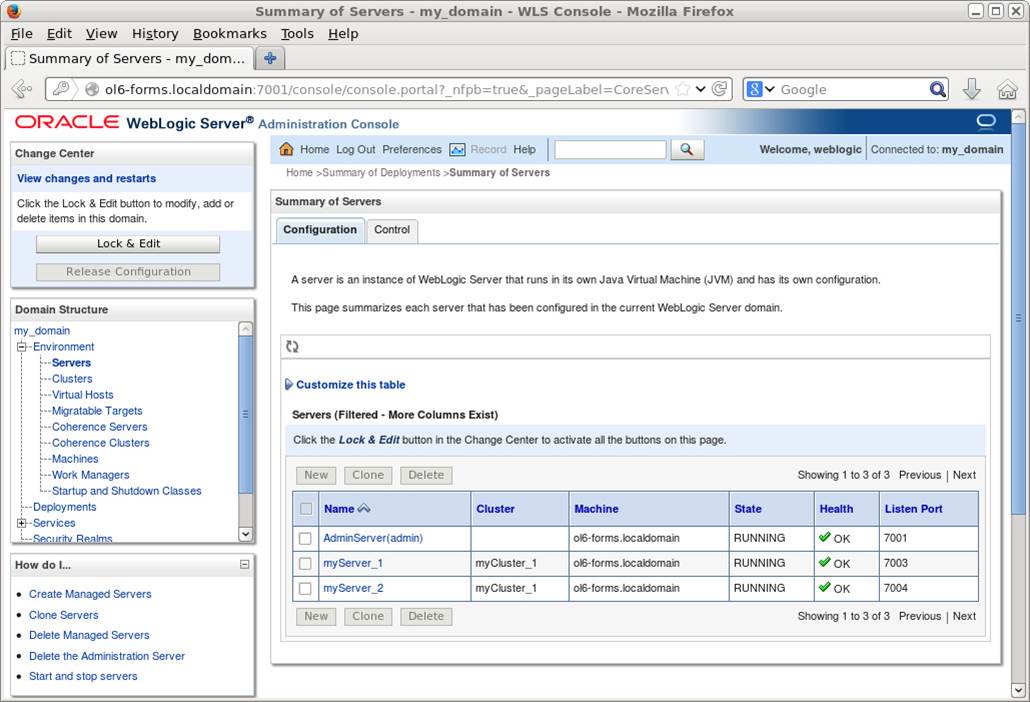This screenshot has width=1030, height=702.
Task: Click the green OK health icon for AdminServer
Action: pos(823,538)
